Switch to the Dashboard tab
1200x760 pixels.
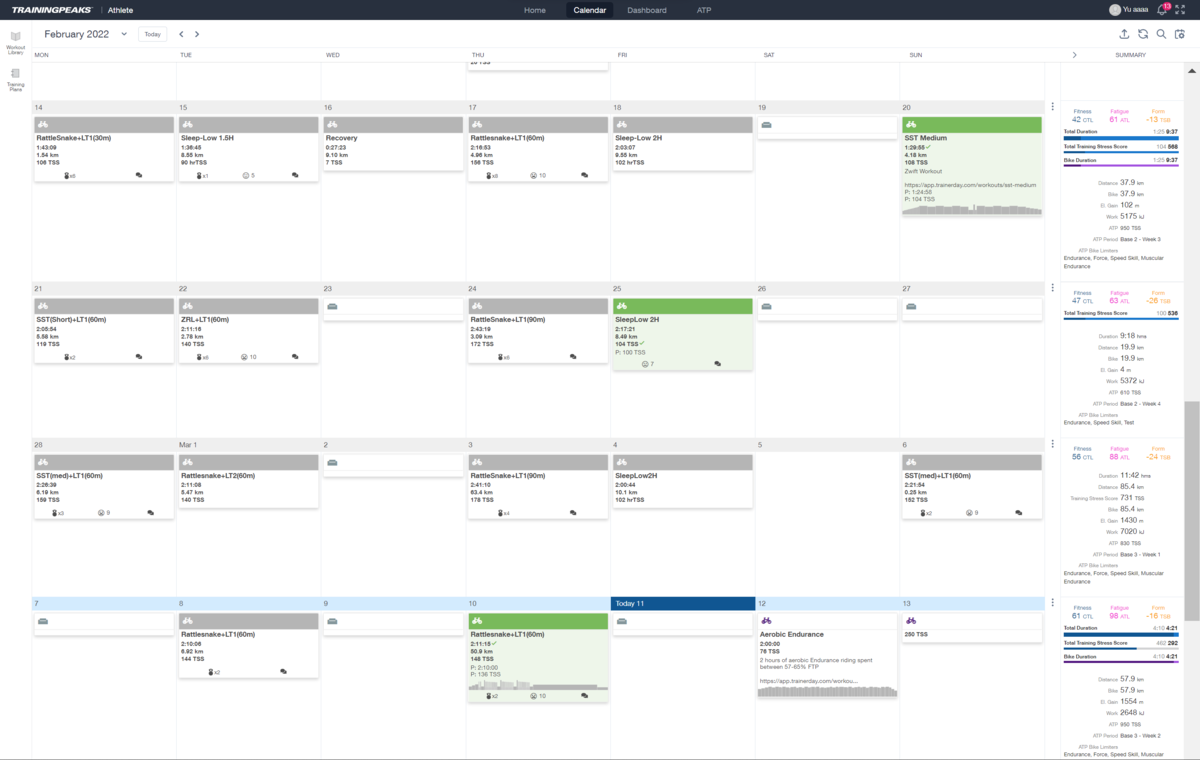(x=647, y=10)
